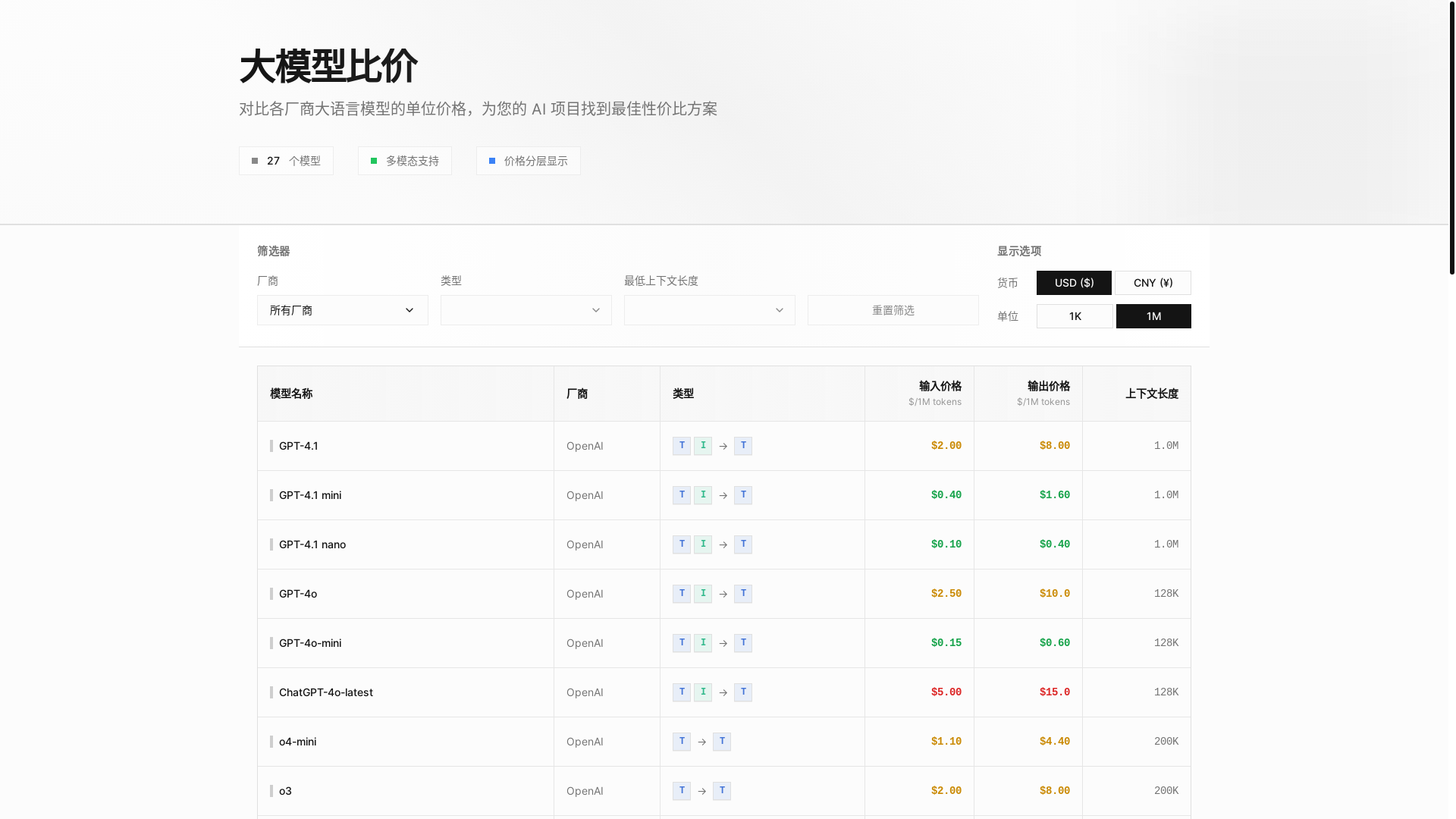Viewport: 1456px width, 819px height.
Task: Click the image input I icon for GPT-4.1 nano
Action: point(703,544)
